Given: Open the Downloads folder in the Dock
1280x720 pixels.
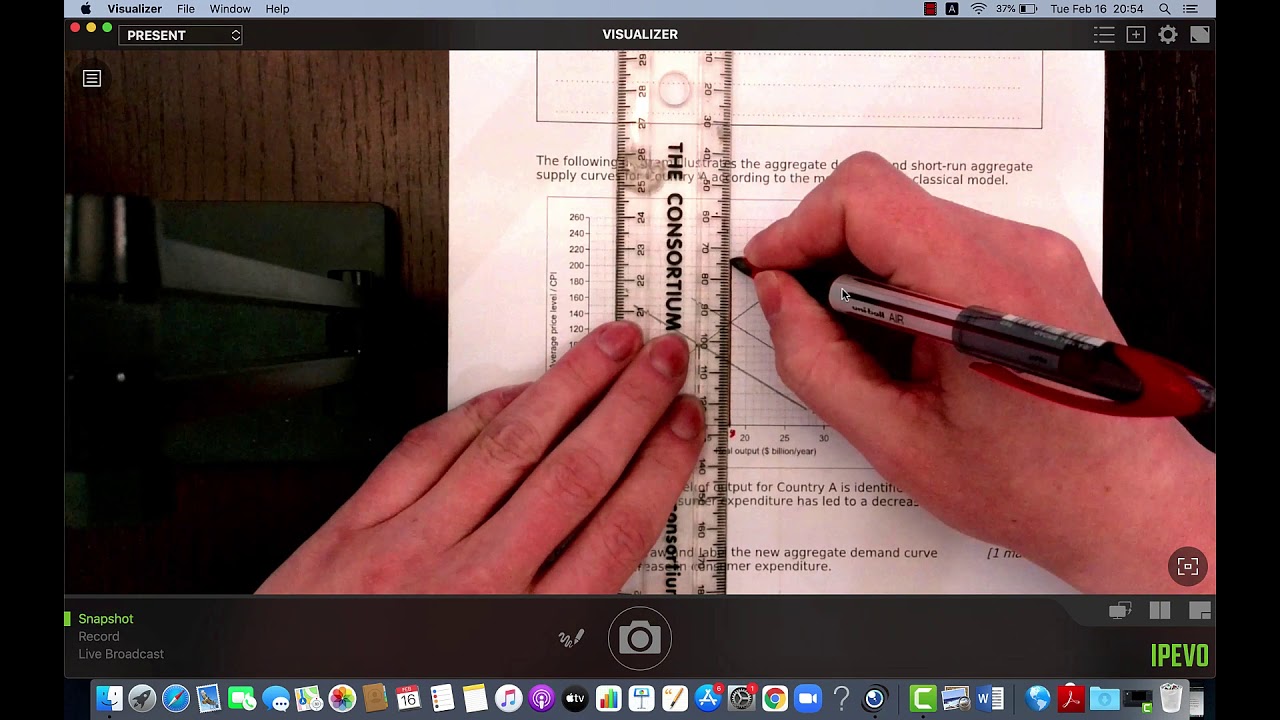Looking at the screenshot, I should pyautogui.click(x=1104, y=698).
